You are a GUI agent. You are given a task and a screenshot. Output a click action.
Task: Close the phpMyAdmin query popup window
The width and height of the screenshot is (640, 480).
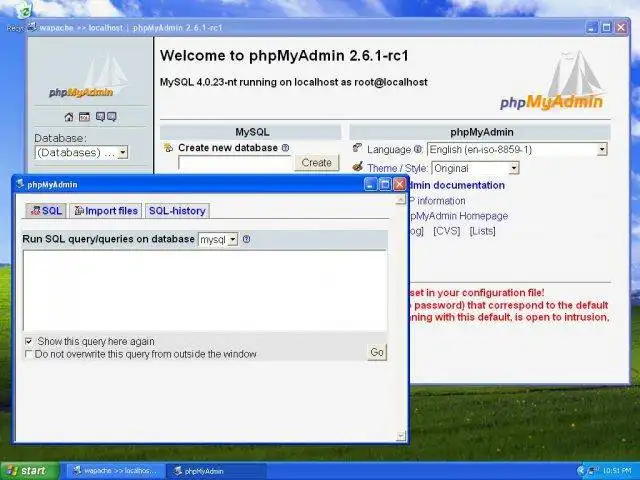[x=400, y=184]
